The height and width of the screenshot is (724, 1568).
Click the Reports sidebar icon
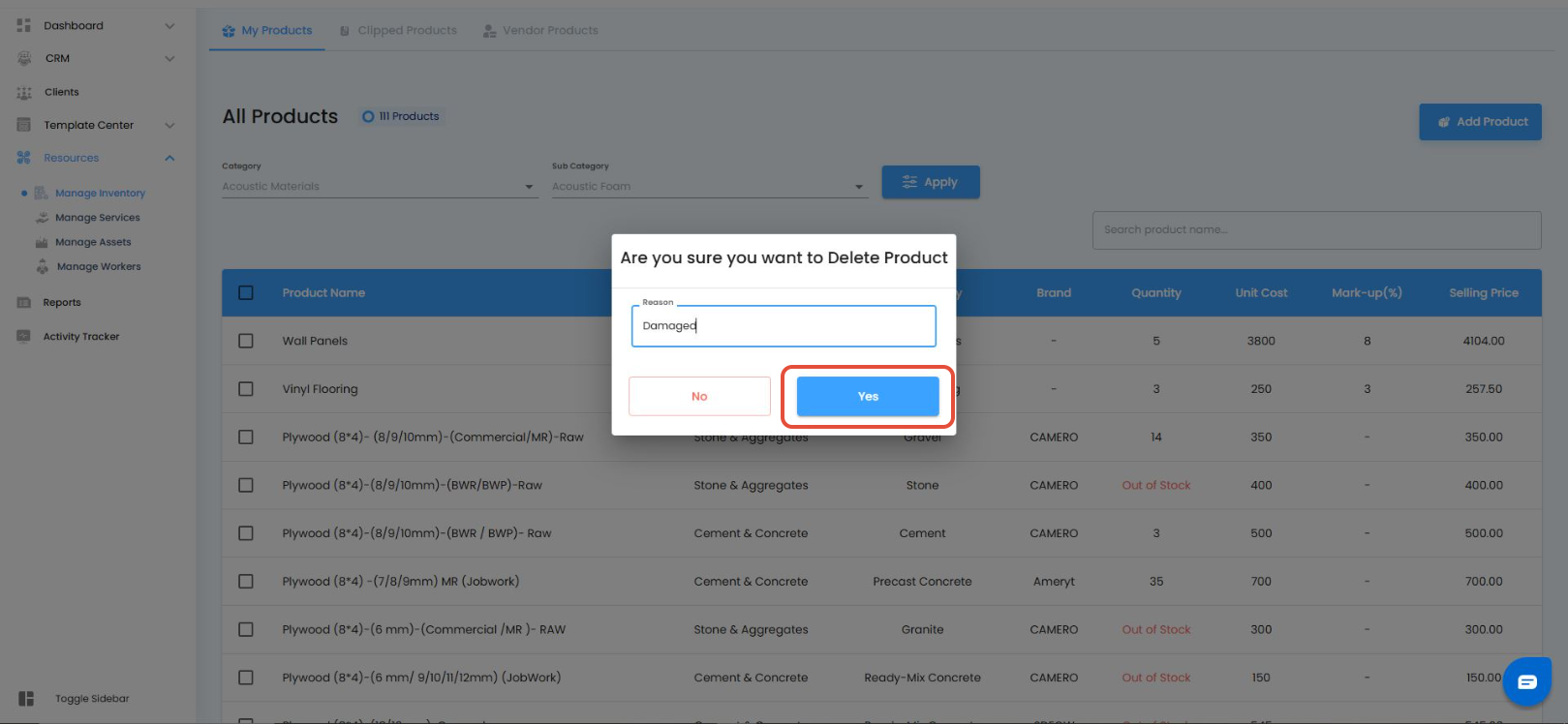coord(24,303)
